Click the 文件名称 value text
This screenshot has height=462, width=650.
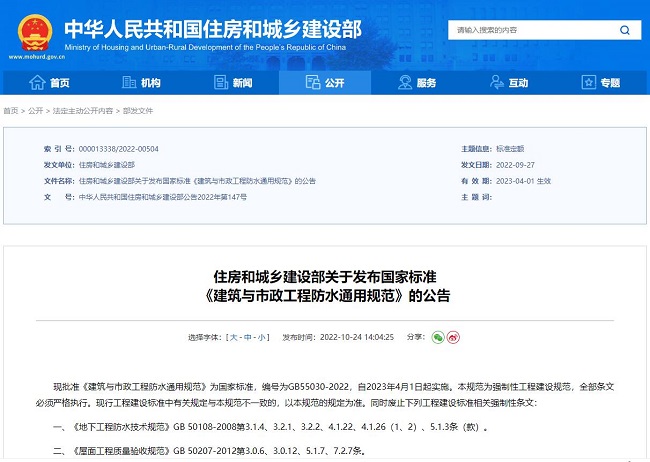coord(197,181)
